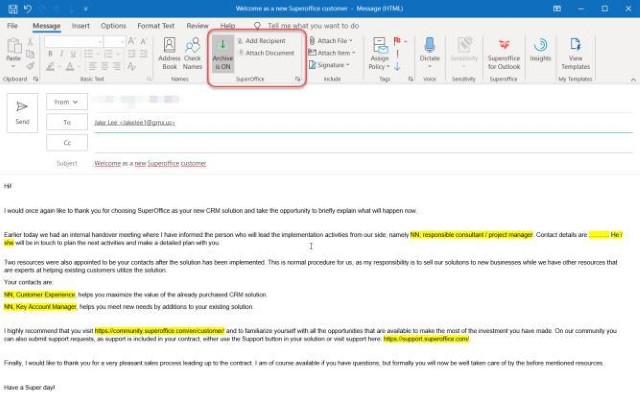Image resolution: width=640 pixels, height=408 pixels.
Task: Center align the text
Action: pyautogui.click(x=105, y=66)
